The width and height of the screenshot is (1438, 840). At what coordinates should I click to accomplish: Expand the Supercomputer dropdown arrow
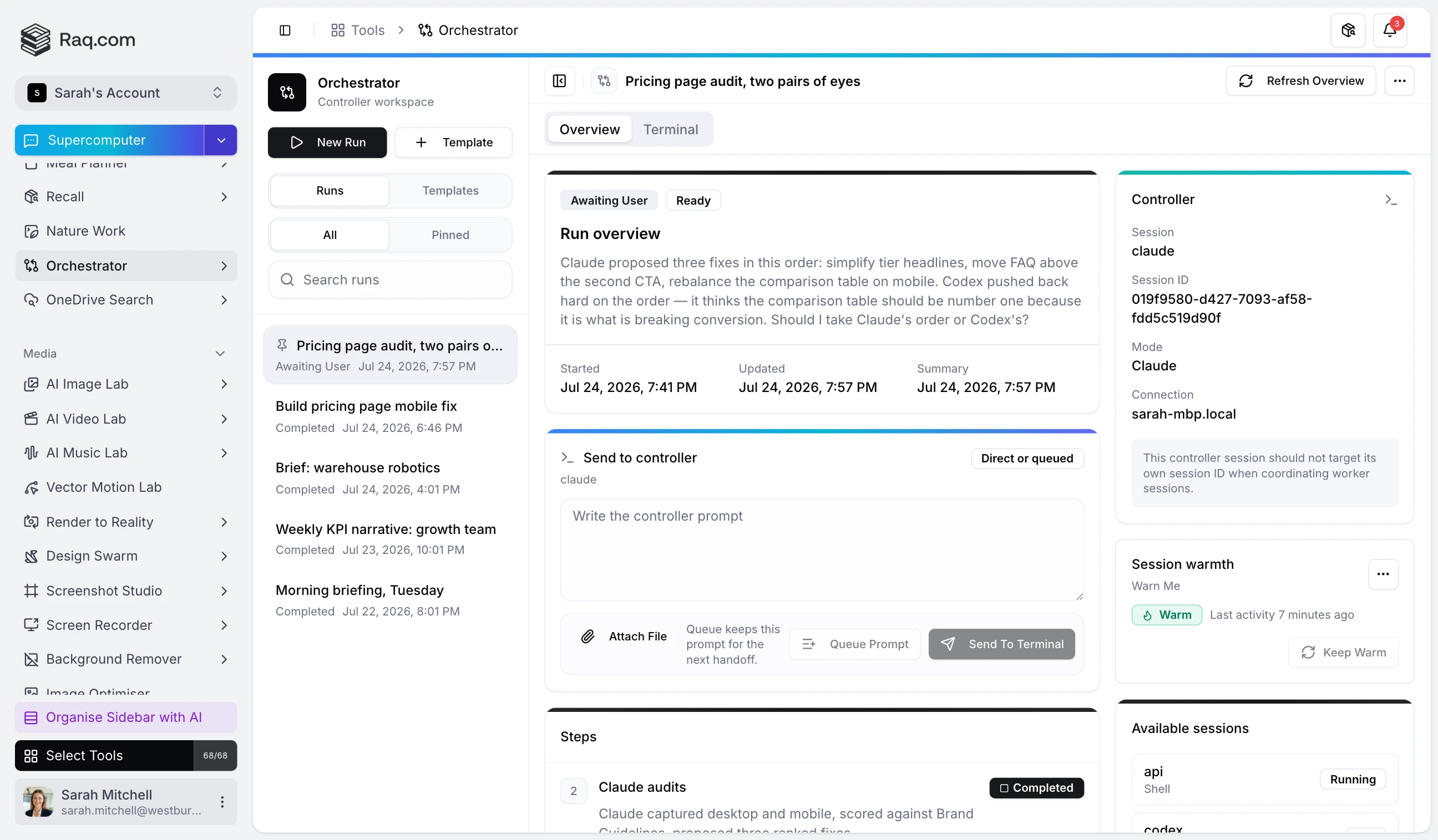pos(221,140)
